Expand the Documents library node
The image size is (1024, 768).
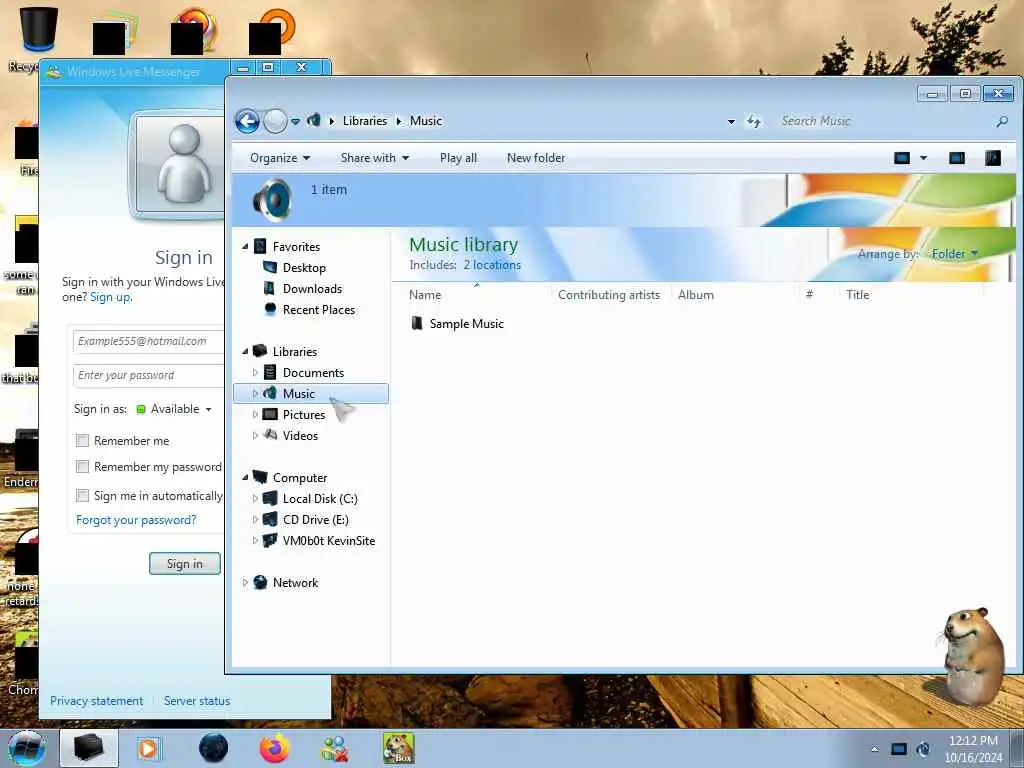(255, 372)
